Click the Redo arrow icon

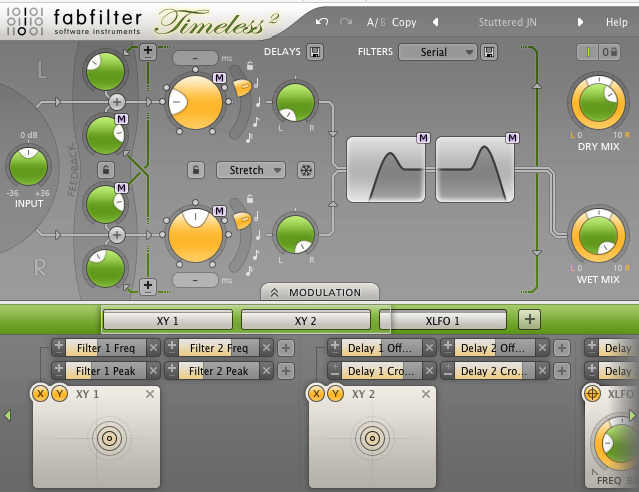click(x=346, y=22)
